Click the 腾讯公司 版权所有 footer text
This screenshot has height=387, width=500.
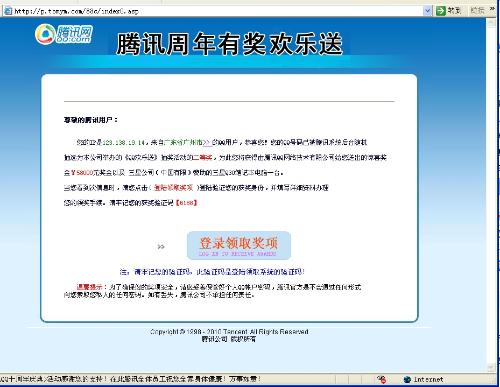pos(229,339)
